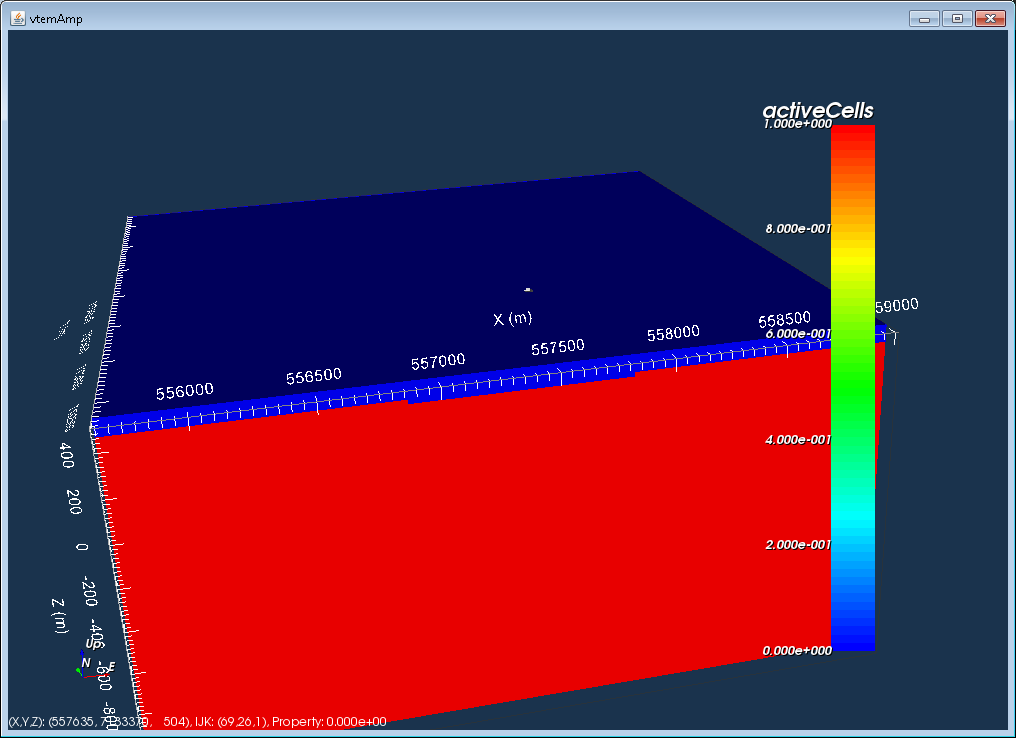Close the vtemAmp window
The width and height of the screenshot is (1016, 738).
coord(991,19)
